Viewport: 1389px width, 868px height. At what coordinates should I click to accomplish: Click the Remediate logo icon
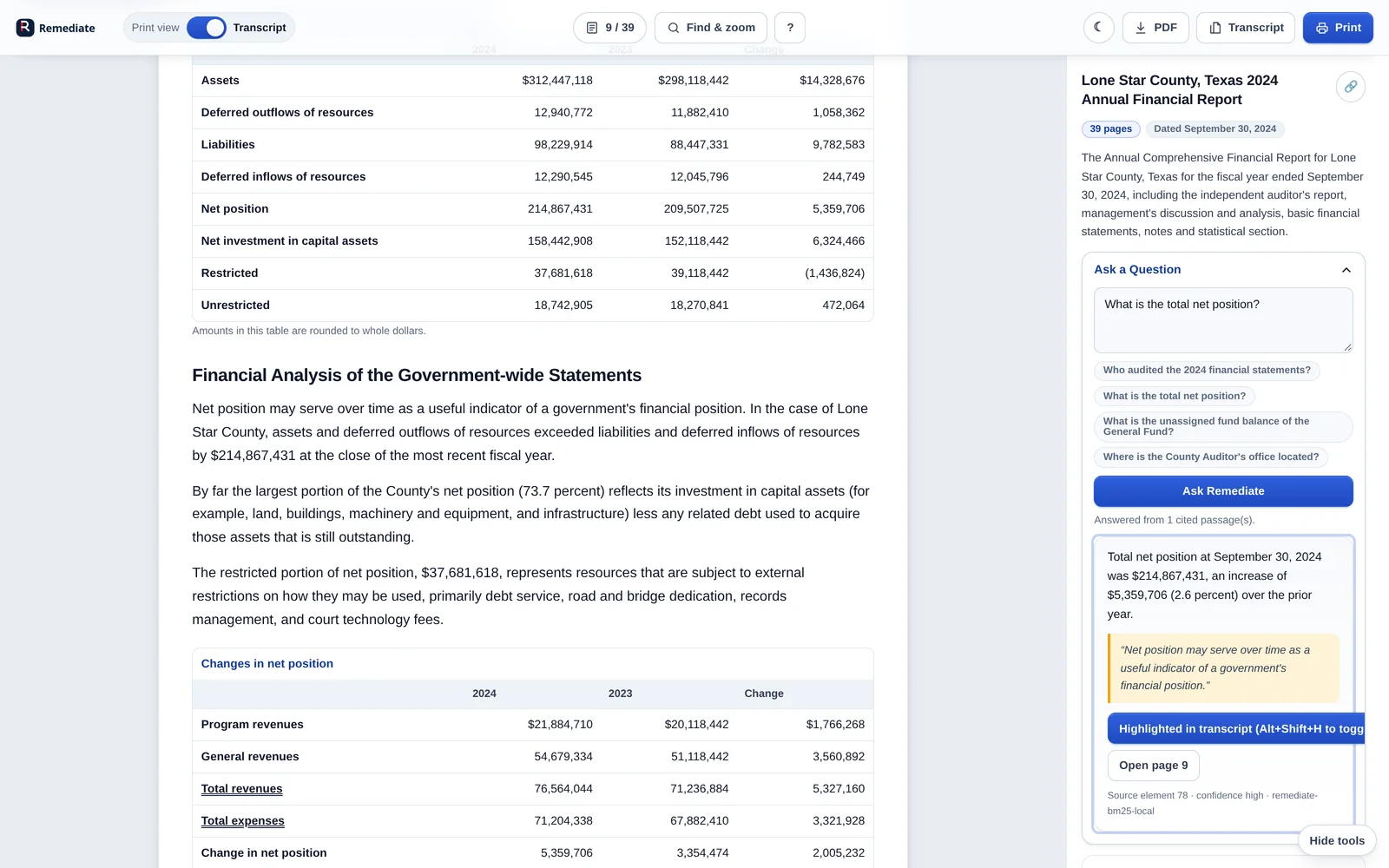(25, 28)
